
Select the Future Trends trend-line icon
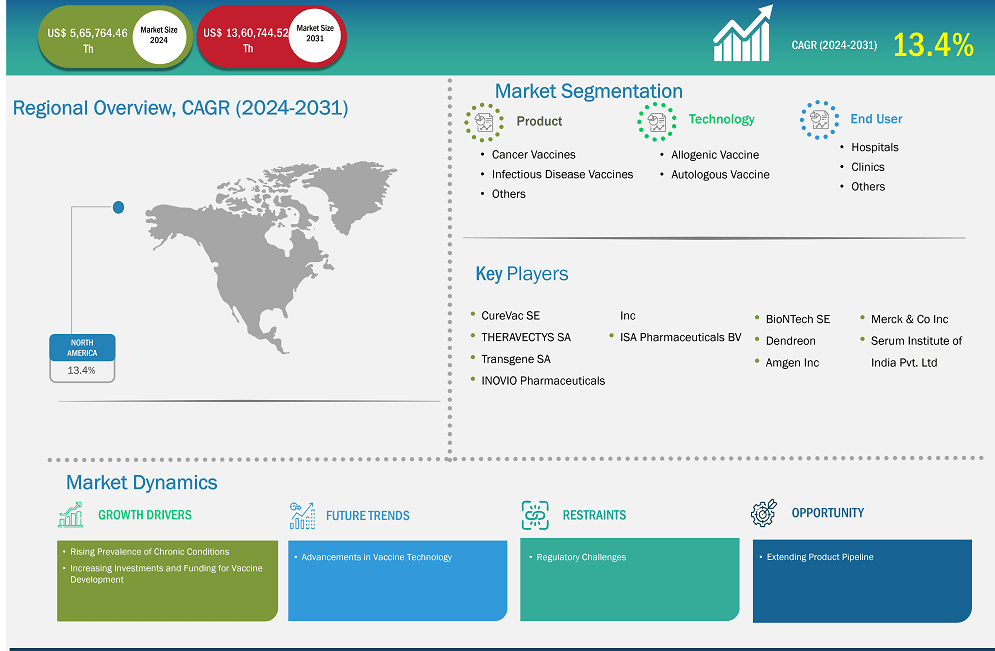(x=302, y=515)
